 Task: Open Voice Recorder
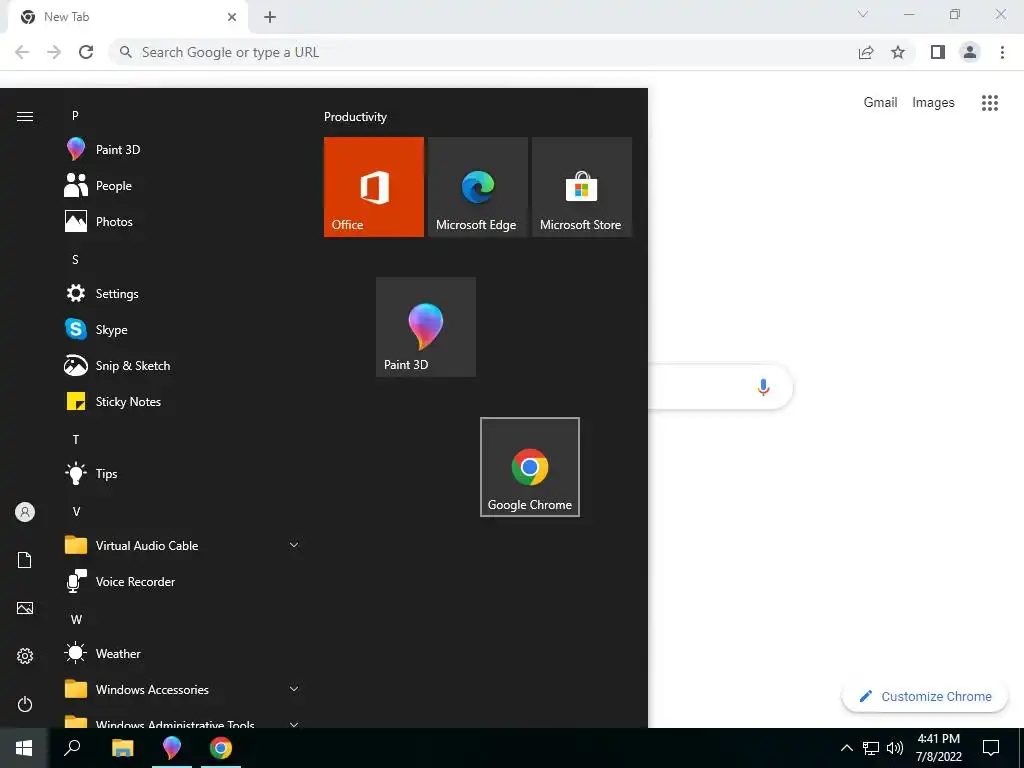[x=181, y=581]
